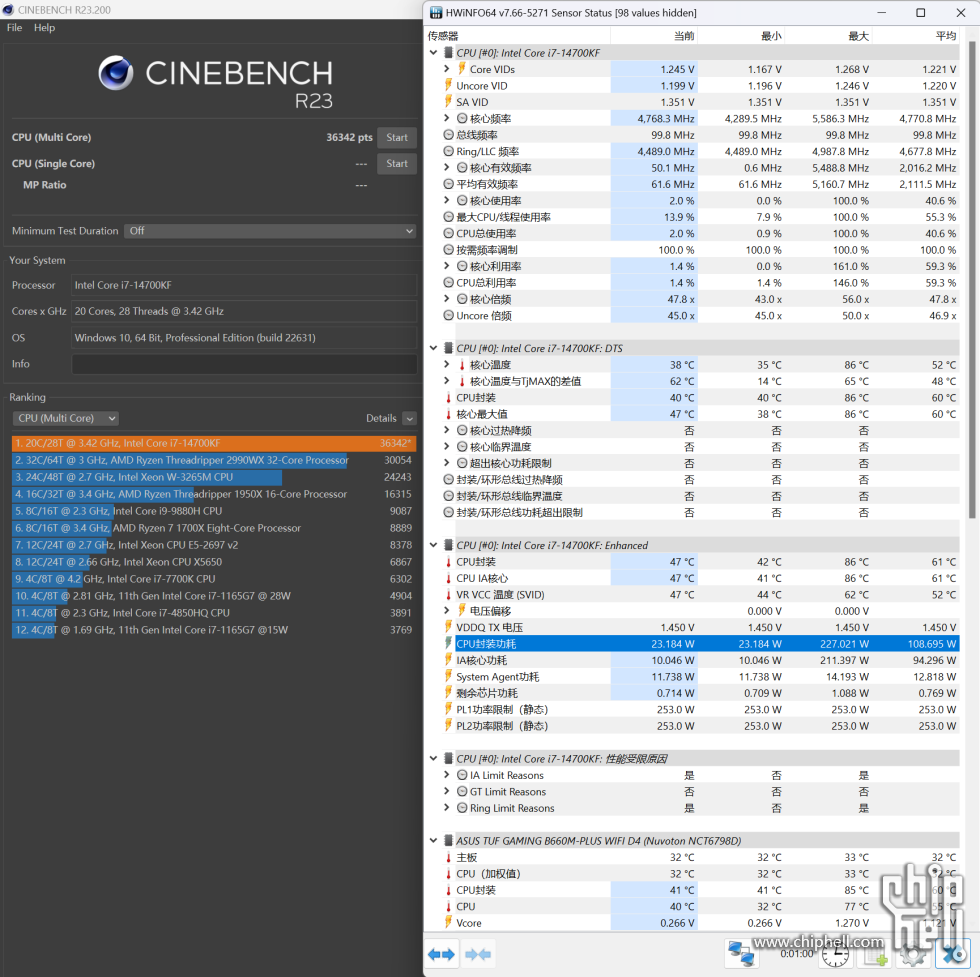Click the Info text field in Cinebench
The height and width of the screenshot is (977, 980).
pyautogui.click(x=244, y=364)
